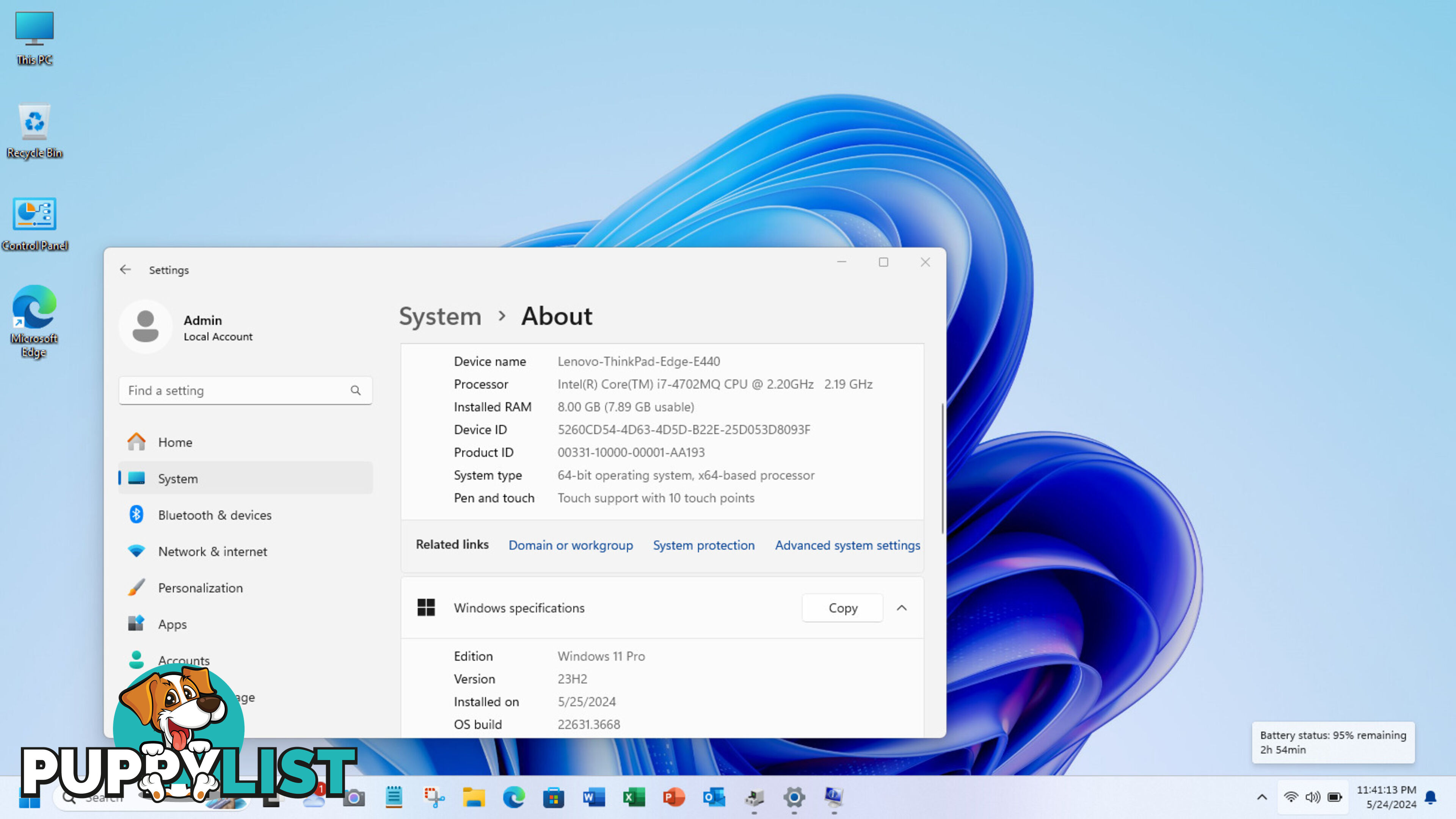Select Microsoft Edge desktop shortcut

point(35,321)
